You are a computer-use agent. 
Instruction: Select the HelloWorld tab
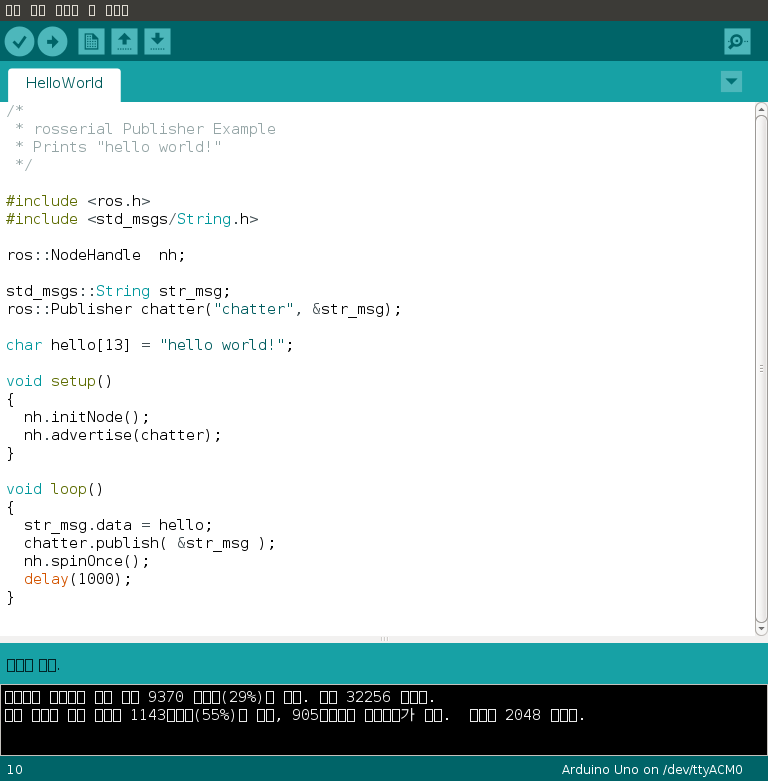click(64, 83)
